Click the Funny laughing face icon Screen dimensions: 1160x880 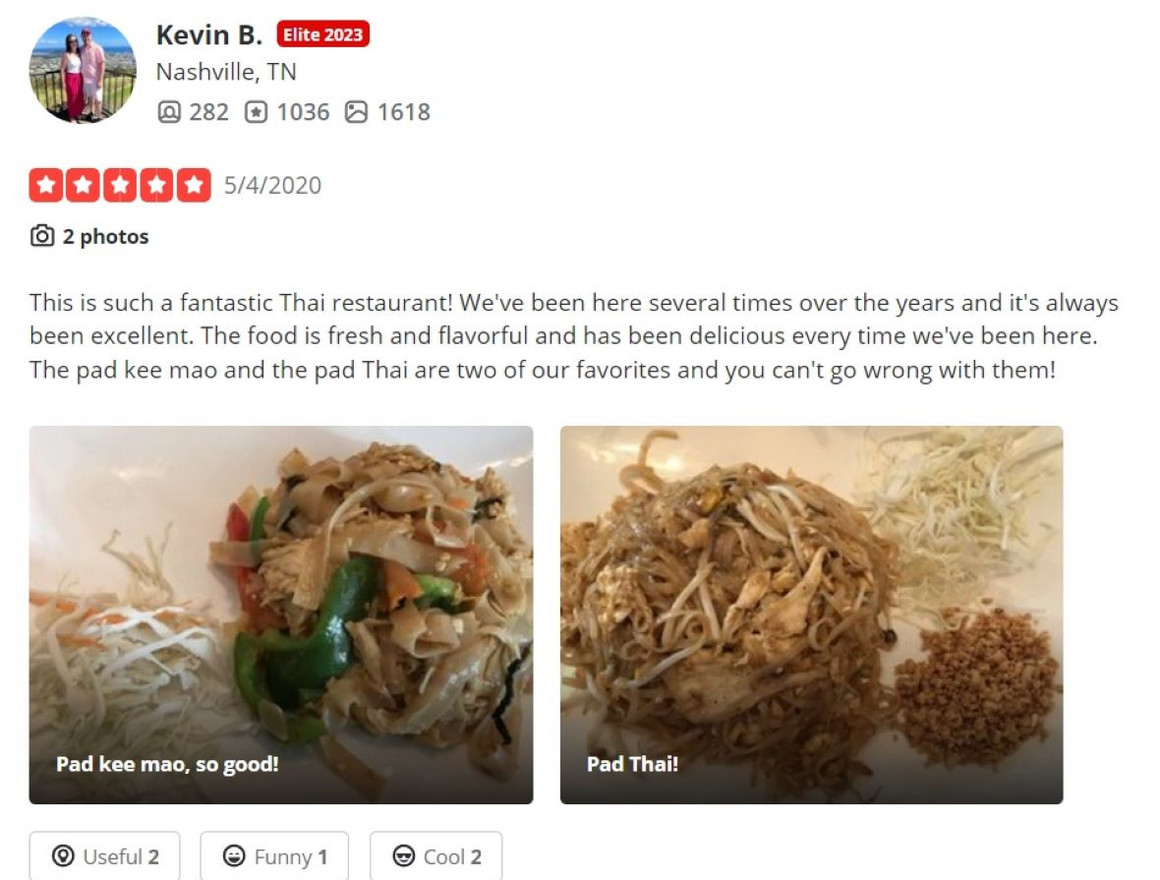tap(234, 856)
